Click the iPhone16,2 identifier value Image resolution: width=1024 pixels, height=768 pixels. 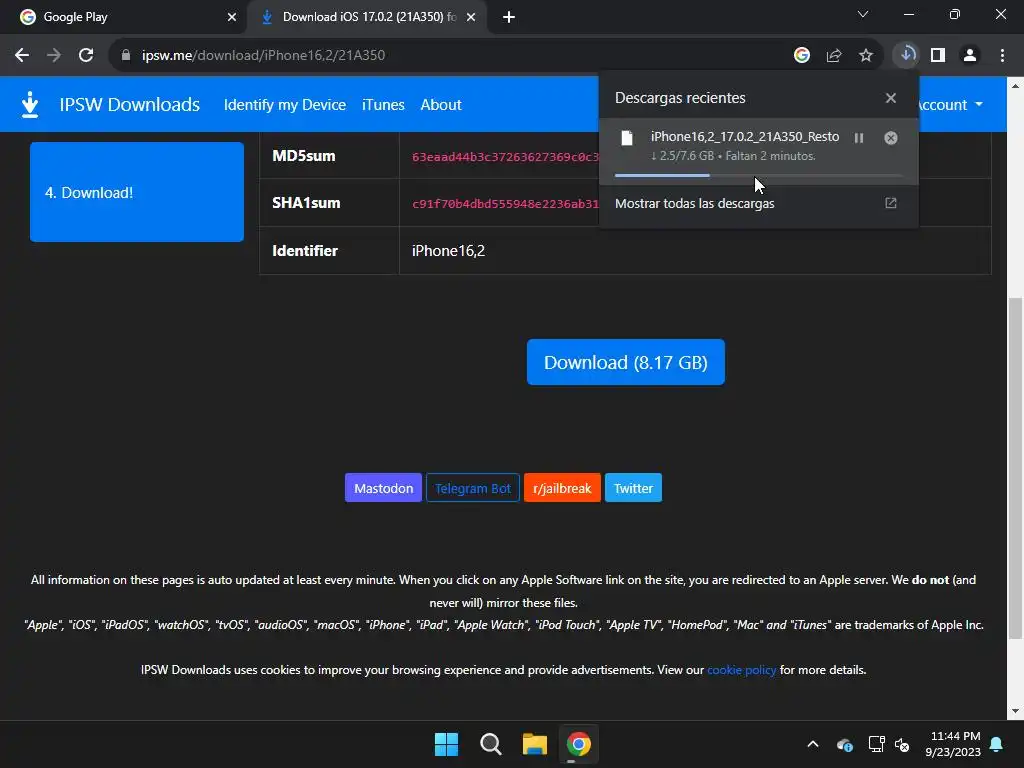[x=448, y=251]
